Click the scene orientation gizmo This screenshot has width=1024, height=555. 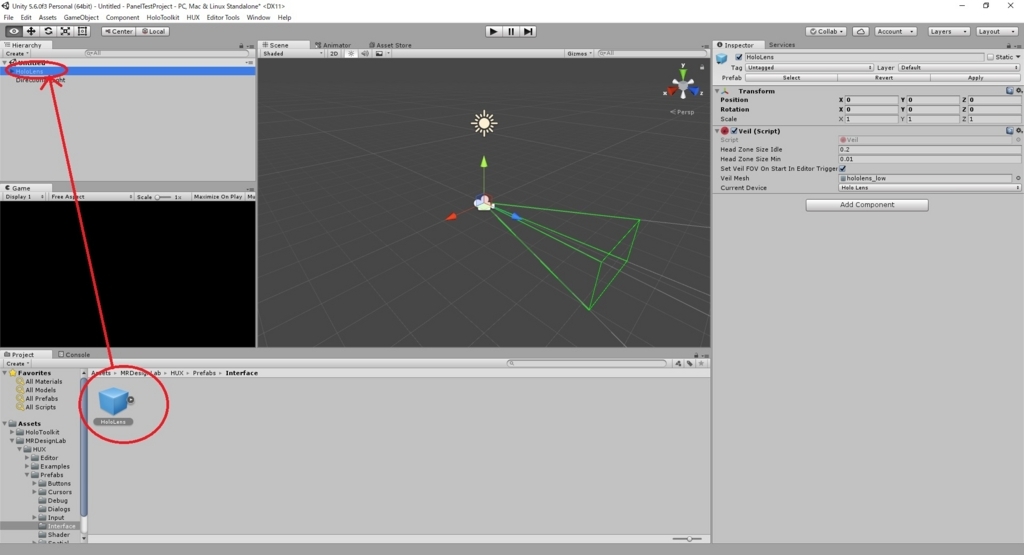coord(683,85)
